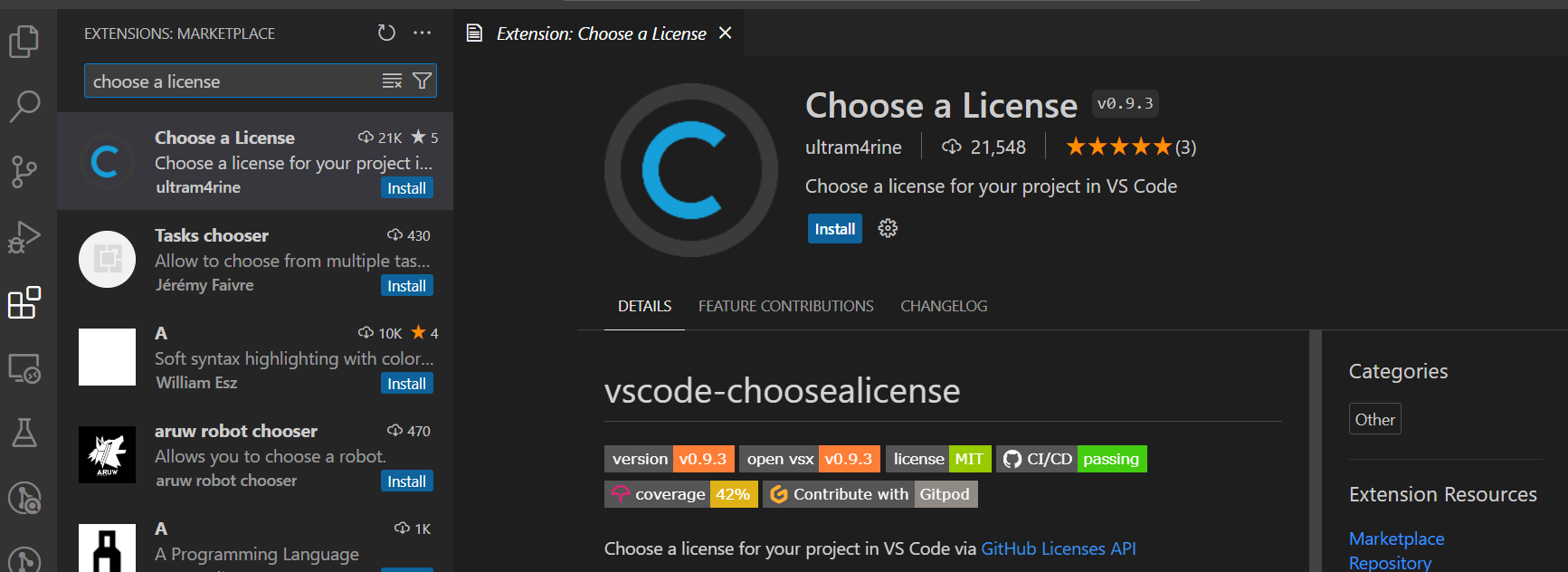Install Choose a License from the list
The width and height of the screenshot is (1568, 572).
pos(406,188)
